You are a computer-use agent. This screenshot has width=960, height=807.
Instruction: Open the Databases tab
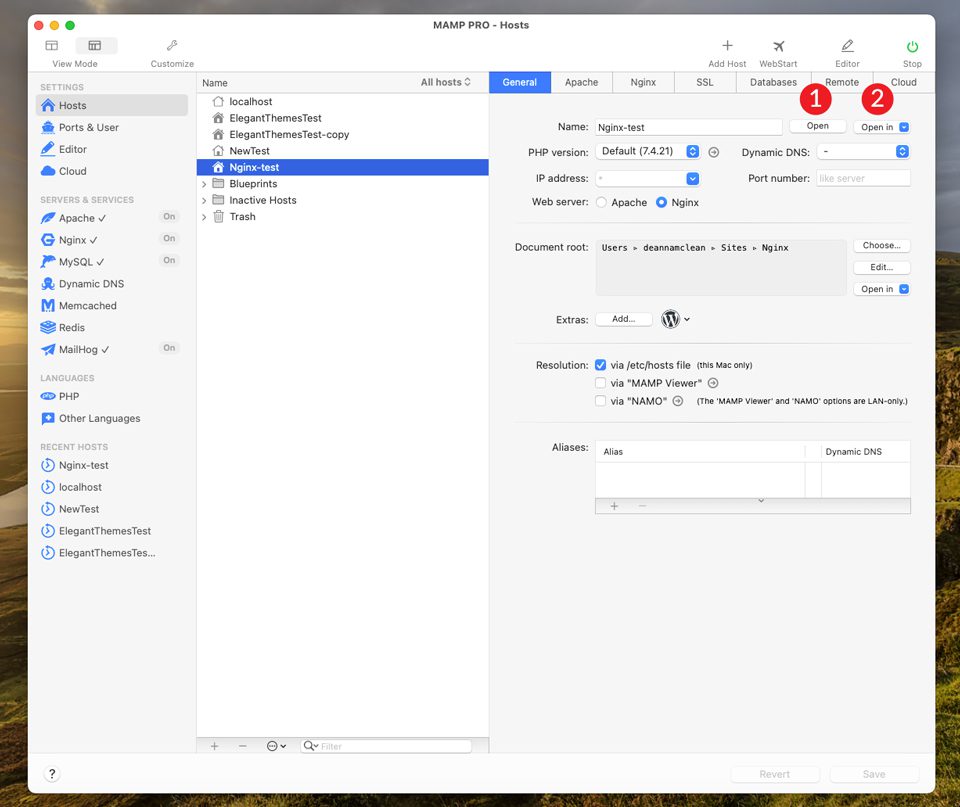772,83
